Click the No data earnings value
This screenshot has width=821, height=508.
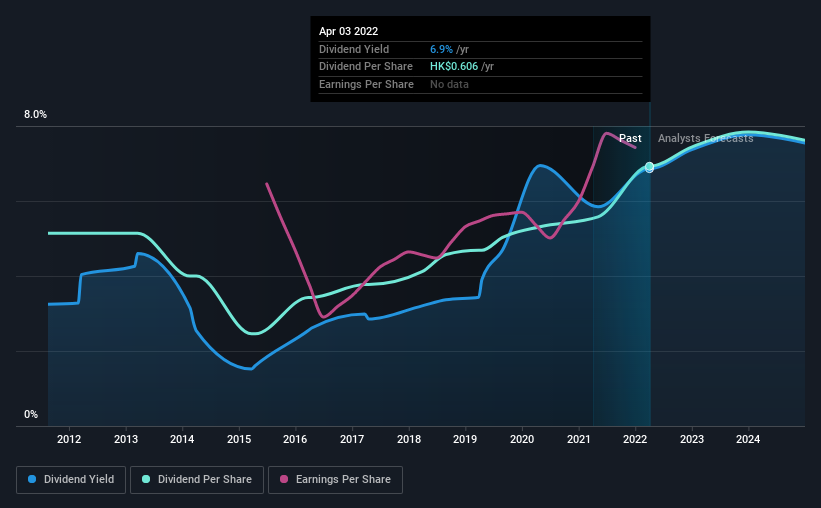(449, 84)
